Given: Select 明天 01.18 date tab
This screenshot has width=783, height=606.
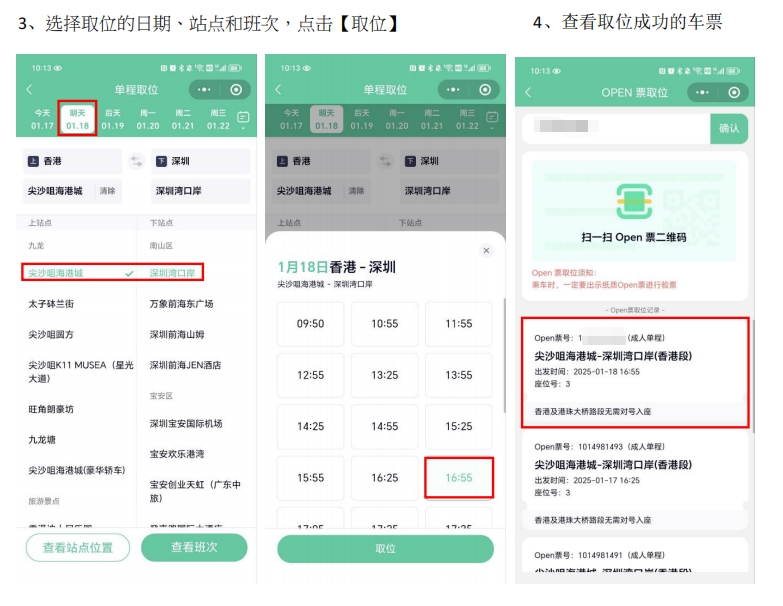Looking at the screenshot, I should click(x=77, y=119).
